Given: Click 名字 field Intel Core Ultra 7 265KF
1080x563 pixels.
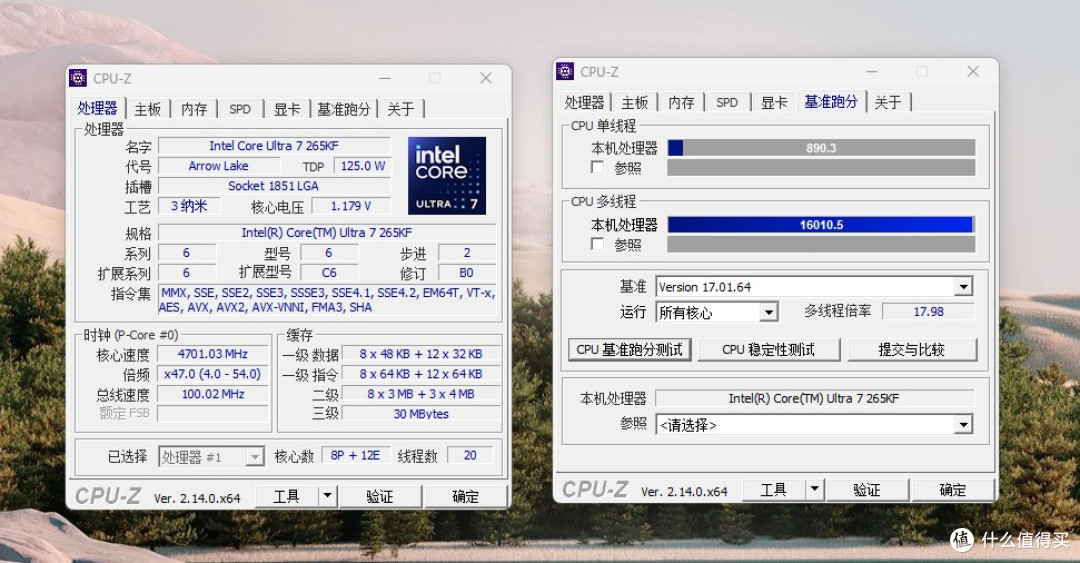Looking at the screenshot, I should pyautogui.click(x=274, y=145).
